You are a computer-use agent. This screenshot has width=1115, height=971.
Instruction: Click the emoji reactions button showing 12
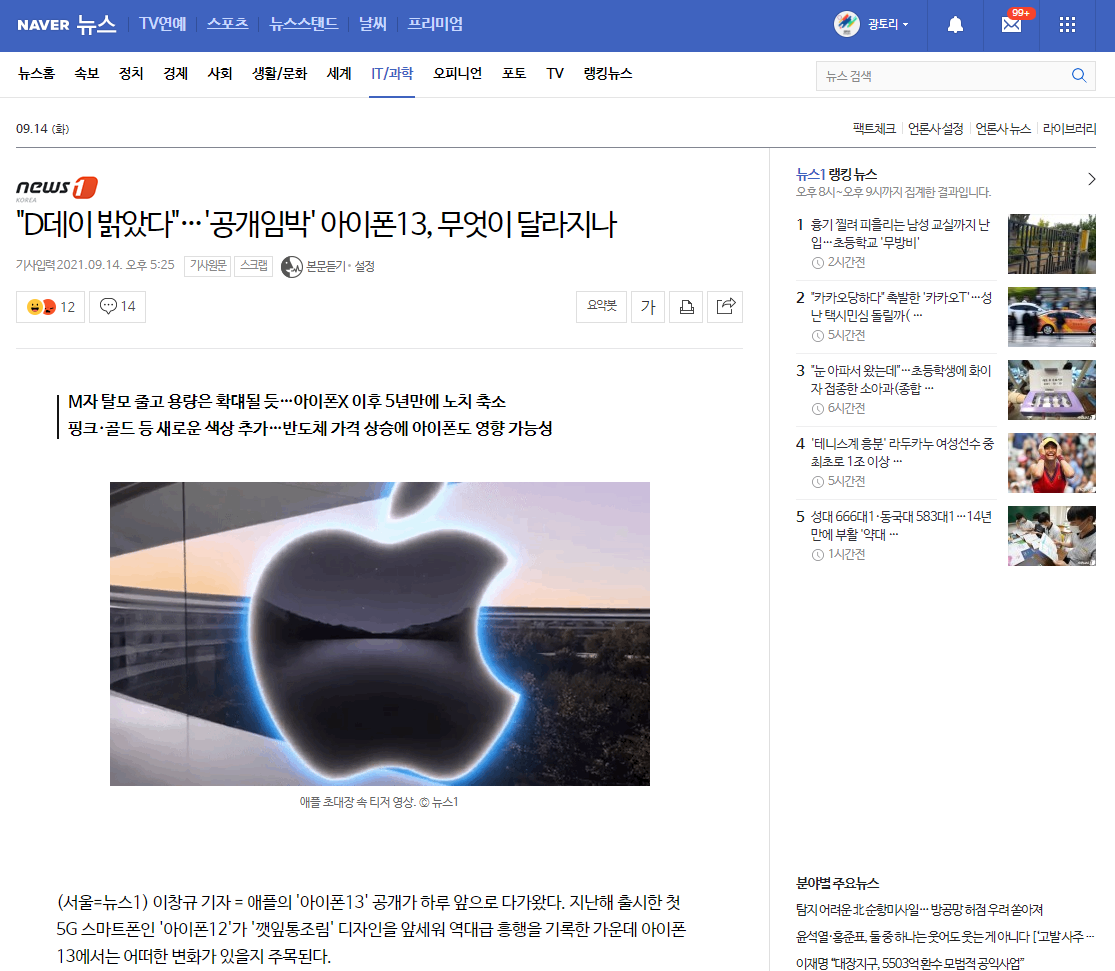tap(50, 307)
